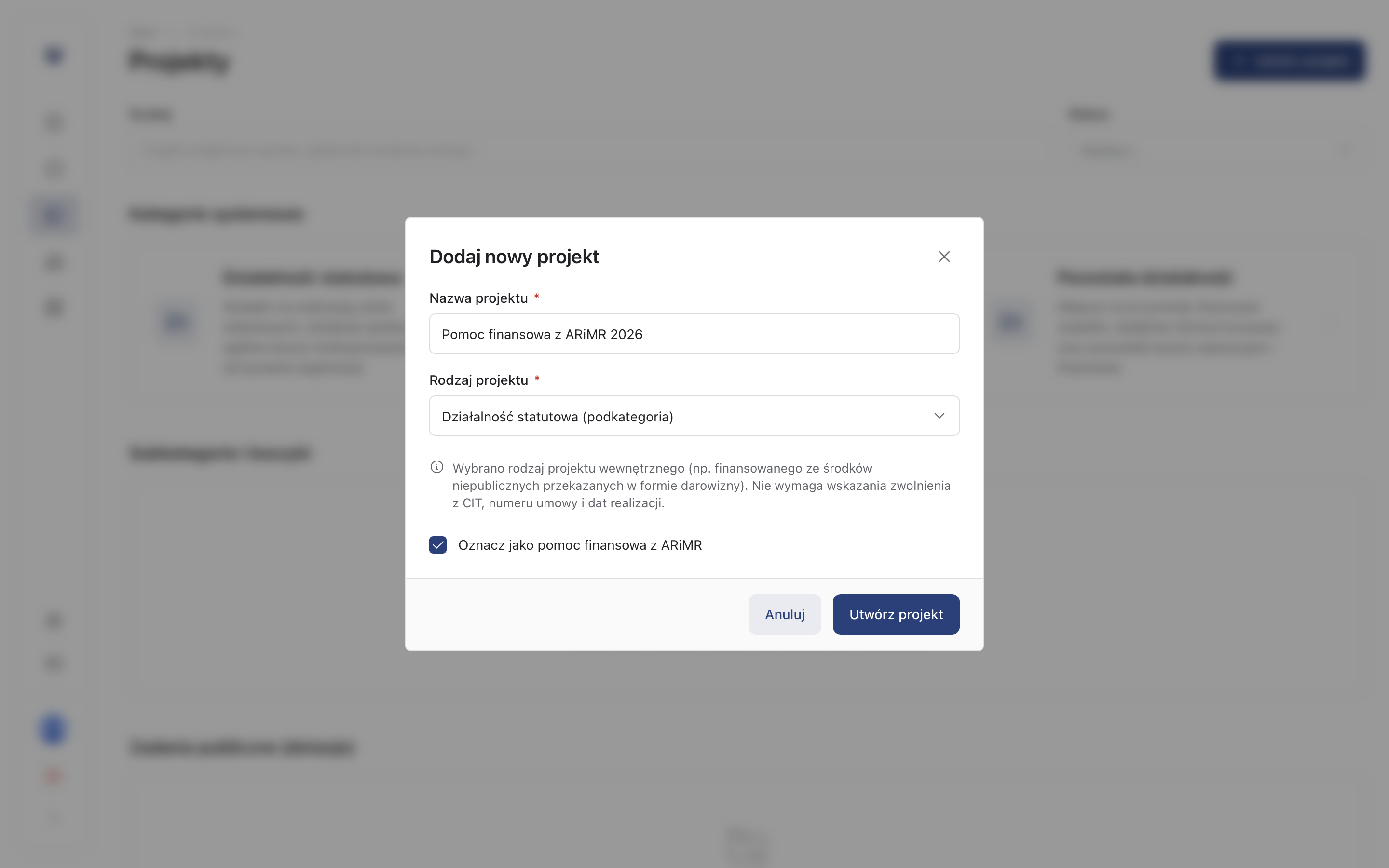Open the Rodzaj projektu dropdown

pyautogui.click(x=694, y=416)
